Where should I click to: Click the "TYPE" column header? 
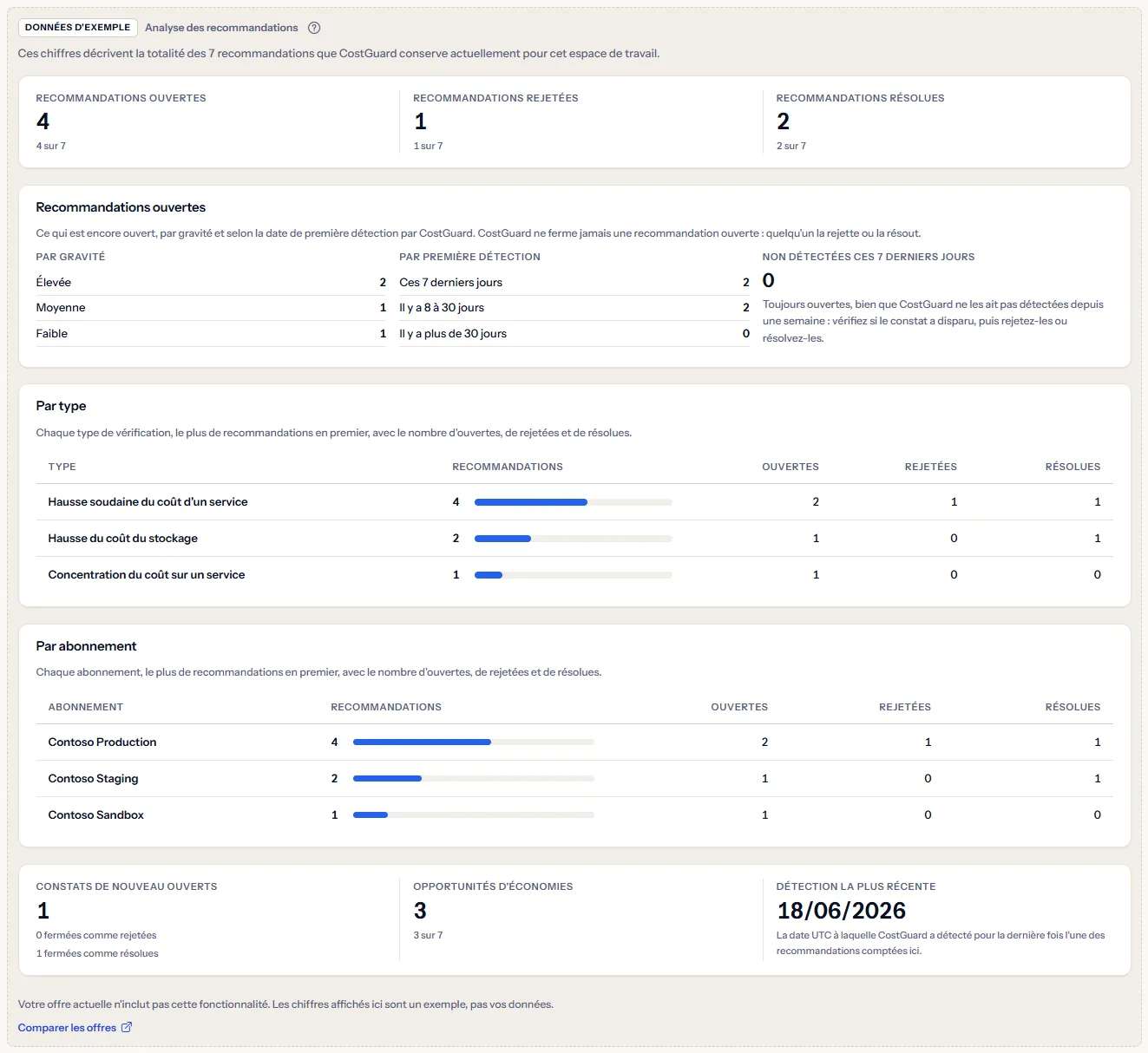tap(62, 467)
